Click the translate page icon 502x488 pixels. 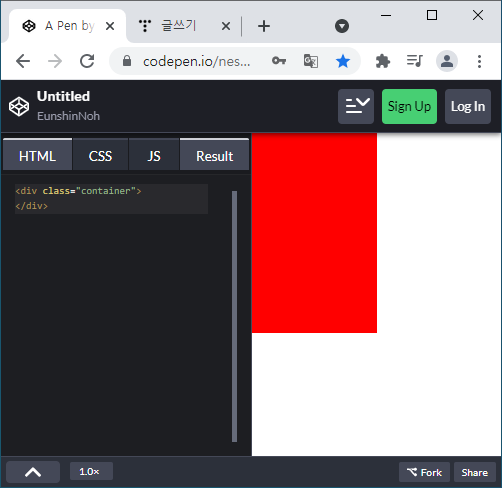tap(311, 61)
